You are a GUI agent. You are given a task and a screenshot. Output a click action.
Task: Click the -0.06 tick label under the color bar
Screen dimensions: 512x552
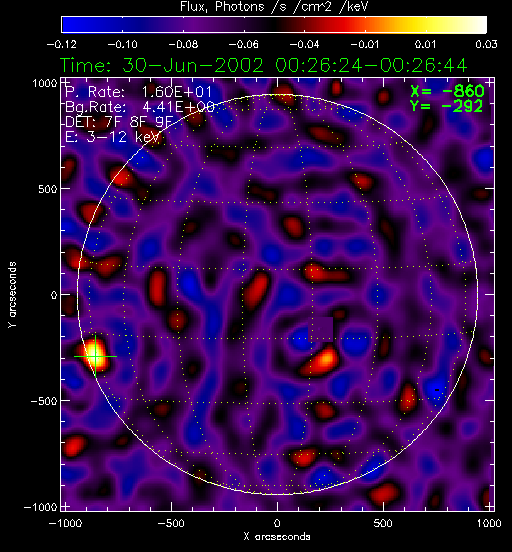(x=244, y=45)
